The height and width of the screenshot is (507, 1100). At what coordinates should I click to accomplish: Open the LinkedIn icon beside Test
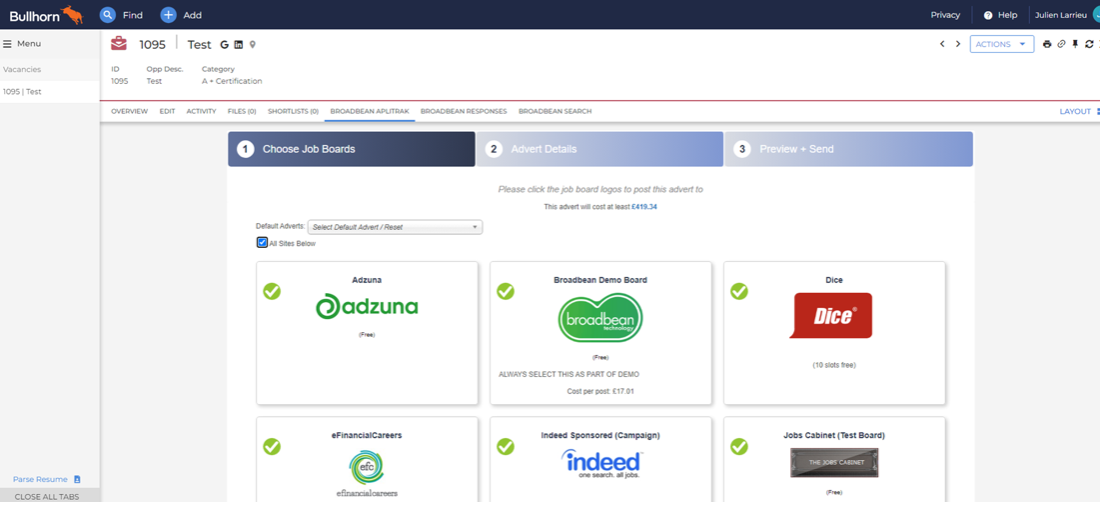(x=239, y=45)
